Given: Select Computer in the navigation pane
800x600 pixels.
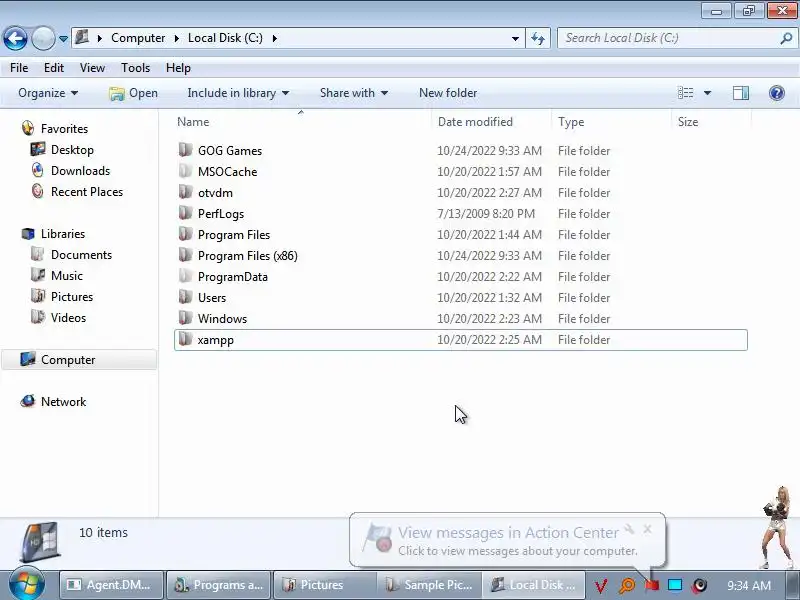Looking at the screenshot, I should pos(79,360).
